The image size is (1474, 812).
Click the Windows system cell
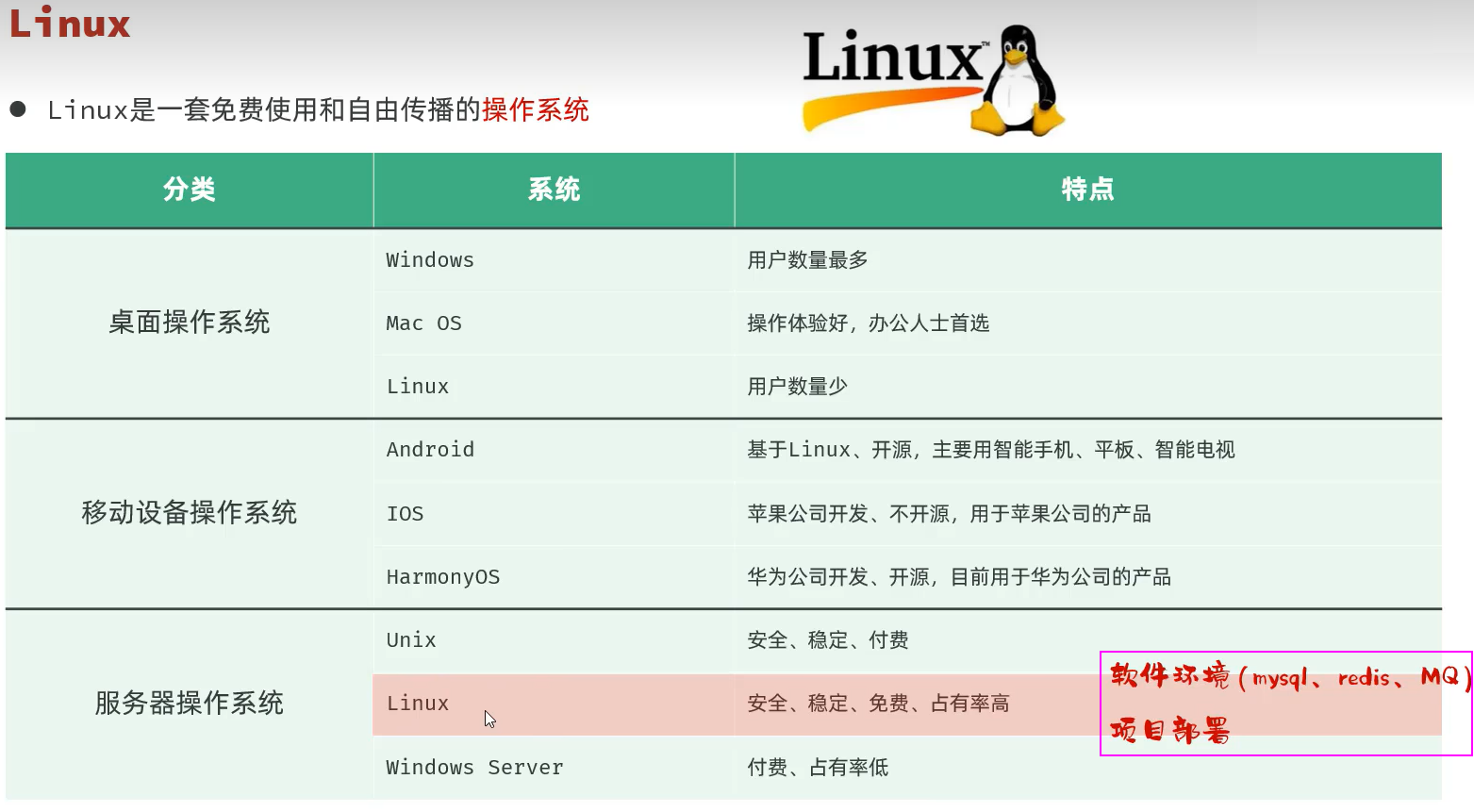[430, 260]
